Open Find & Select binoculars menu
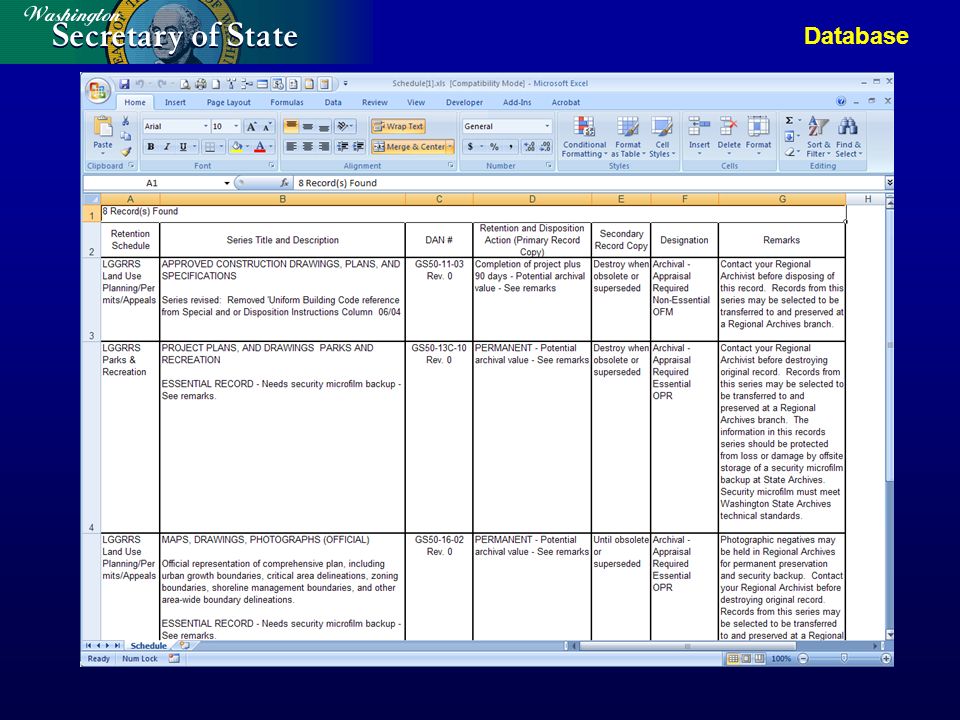This screenshot has height=720, width=960. 849,137
